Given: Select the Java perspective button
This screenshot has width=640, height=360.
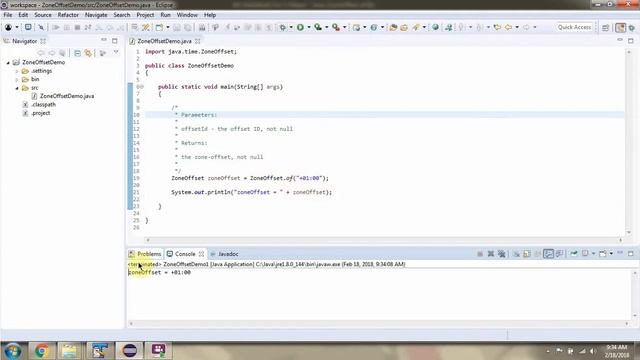Looking at the screenshot, I should 620,27.
